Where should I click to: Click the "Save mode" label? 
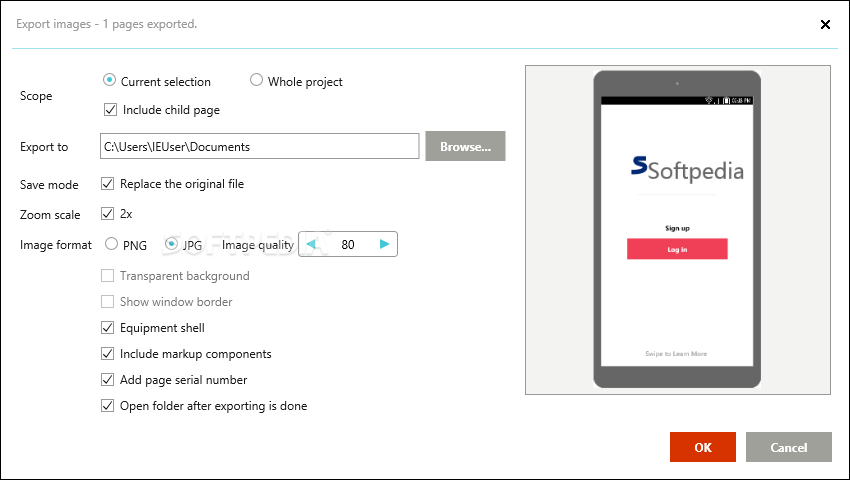[49, 185]
